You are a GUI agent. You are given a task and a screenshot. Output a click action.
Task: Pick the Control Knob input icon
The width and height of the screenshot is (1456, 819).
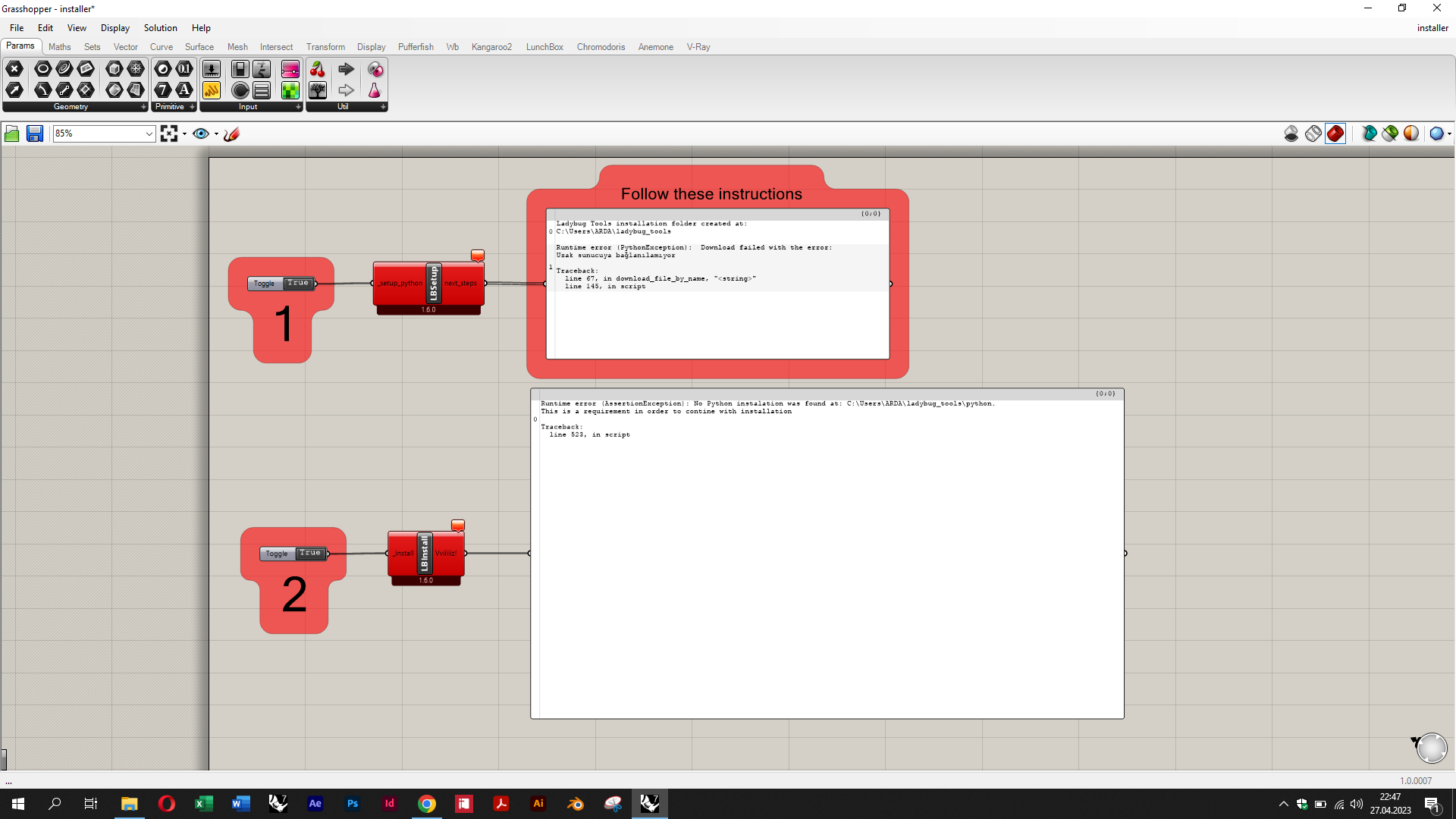[240, 90]
